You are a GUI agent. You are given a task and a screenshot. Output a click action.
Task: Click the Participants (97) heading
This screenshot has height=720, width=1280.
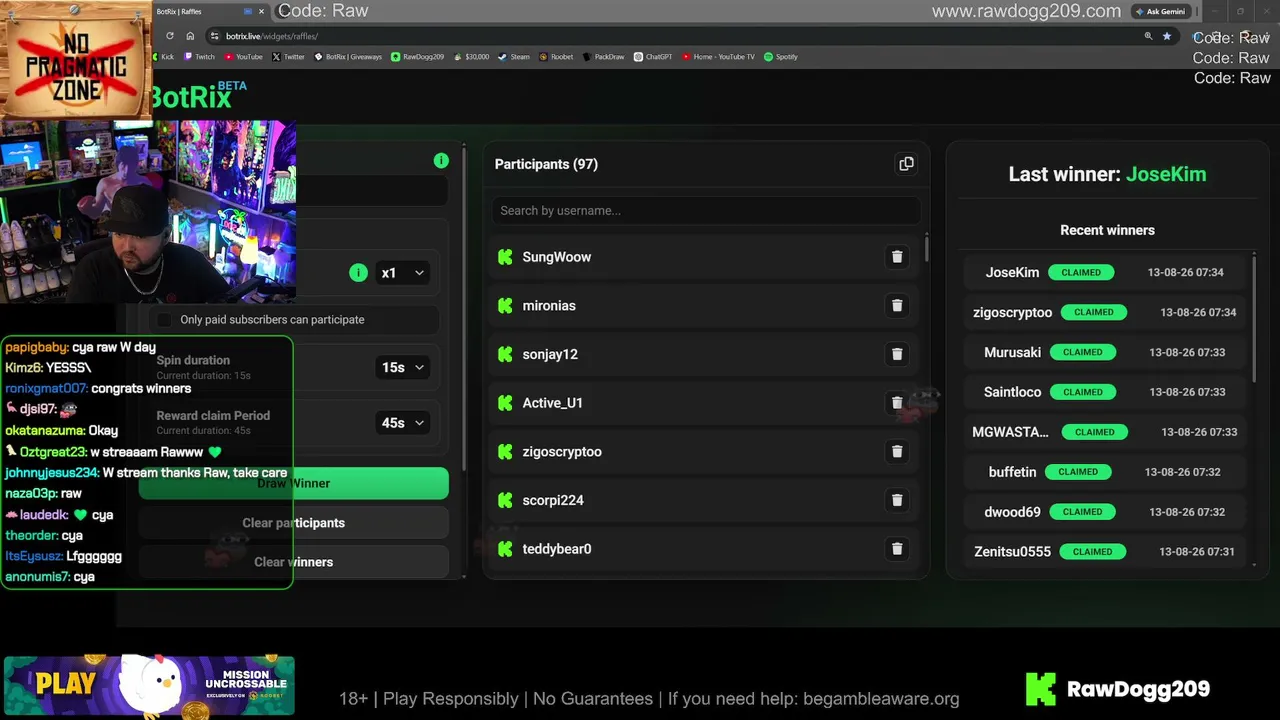[546, 164]
